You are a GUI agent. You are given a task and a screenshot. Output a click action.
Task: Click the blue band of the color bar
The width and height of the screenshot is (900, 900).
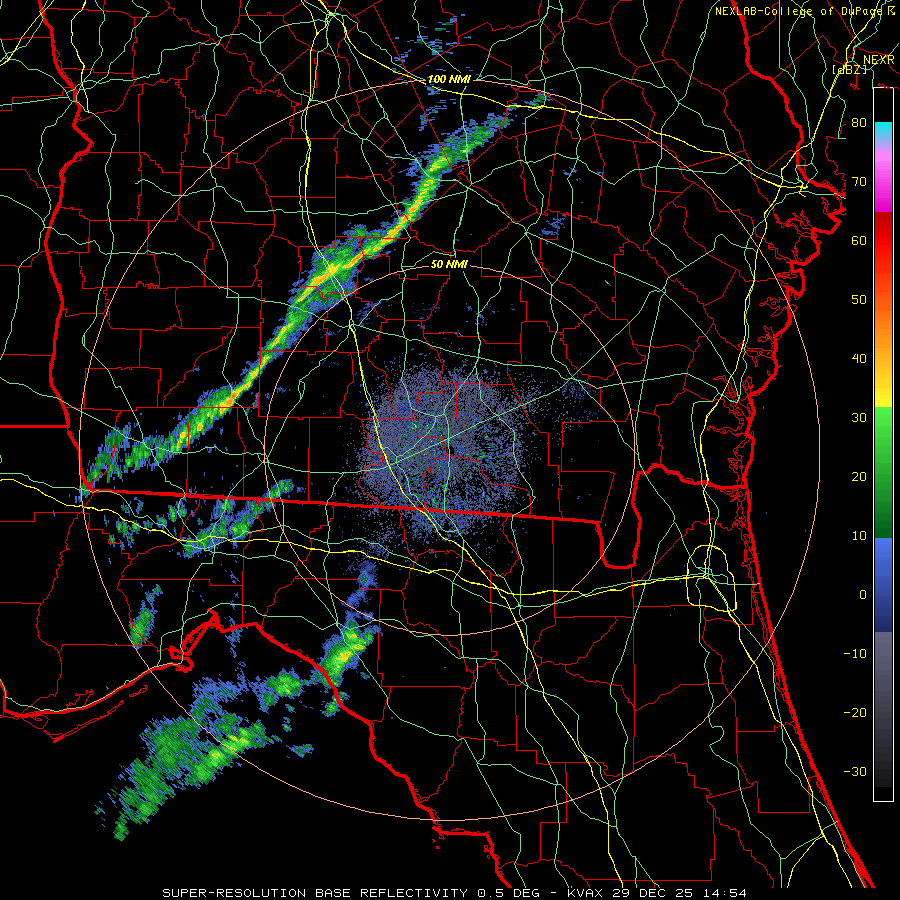click(x=883, y=584)
